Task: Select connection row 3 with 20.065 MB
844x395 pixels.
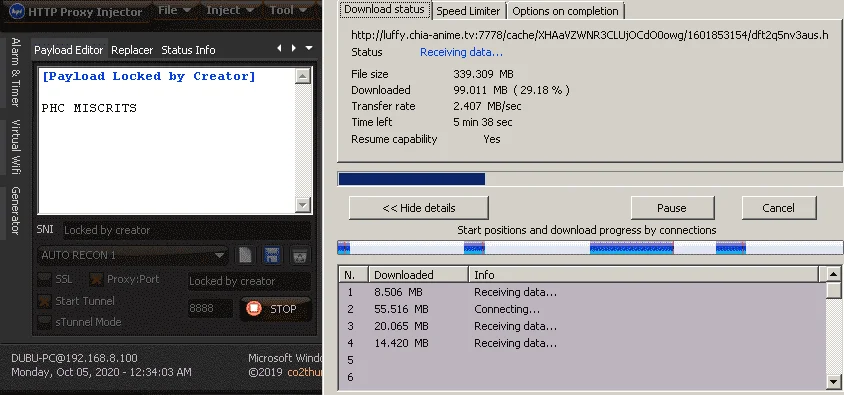Action: coord(582,326)
